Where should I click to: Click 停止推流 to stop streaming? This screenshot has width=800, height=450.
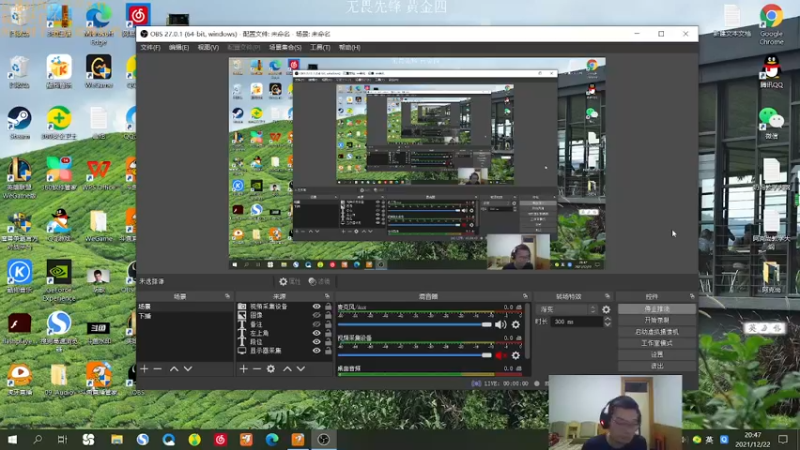[657, 309]
